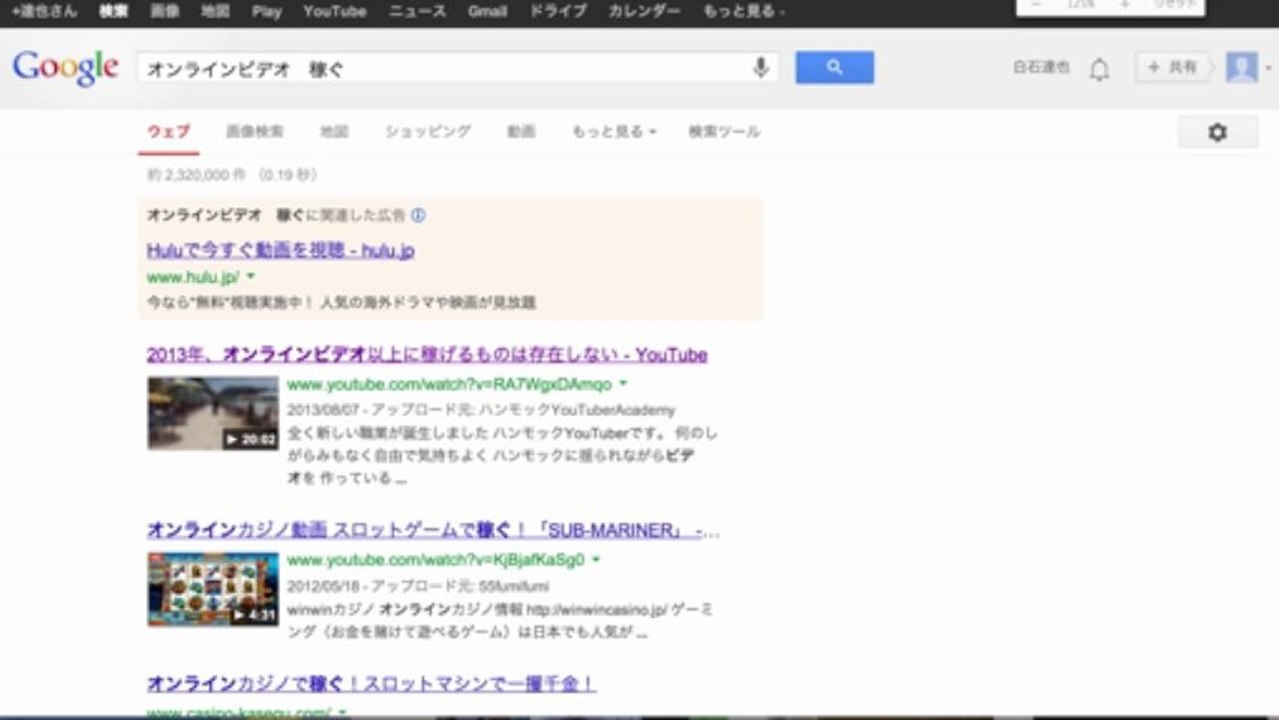Open the 4:31 casino video thumbnail
The height and width of the screenshot is (720, 1279).
coord(213,589)
